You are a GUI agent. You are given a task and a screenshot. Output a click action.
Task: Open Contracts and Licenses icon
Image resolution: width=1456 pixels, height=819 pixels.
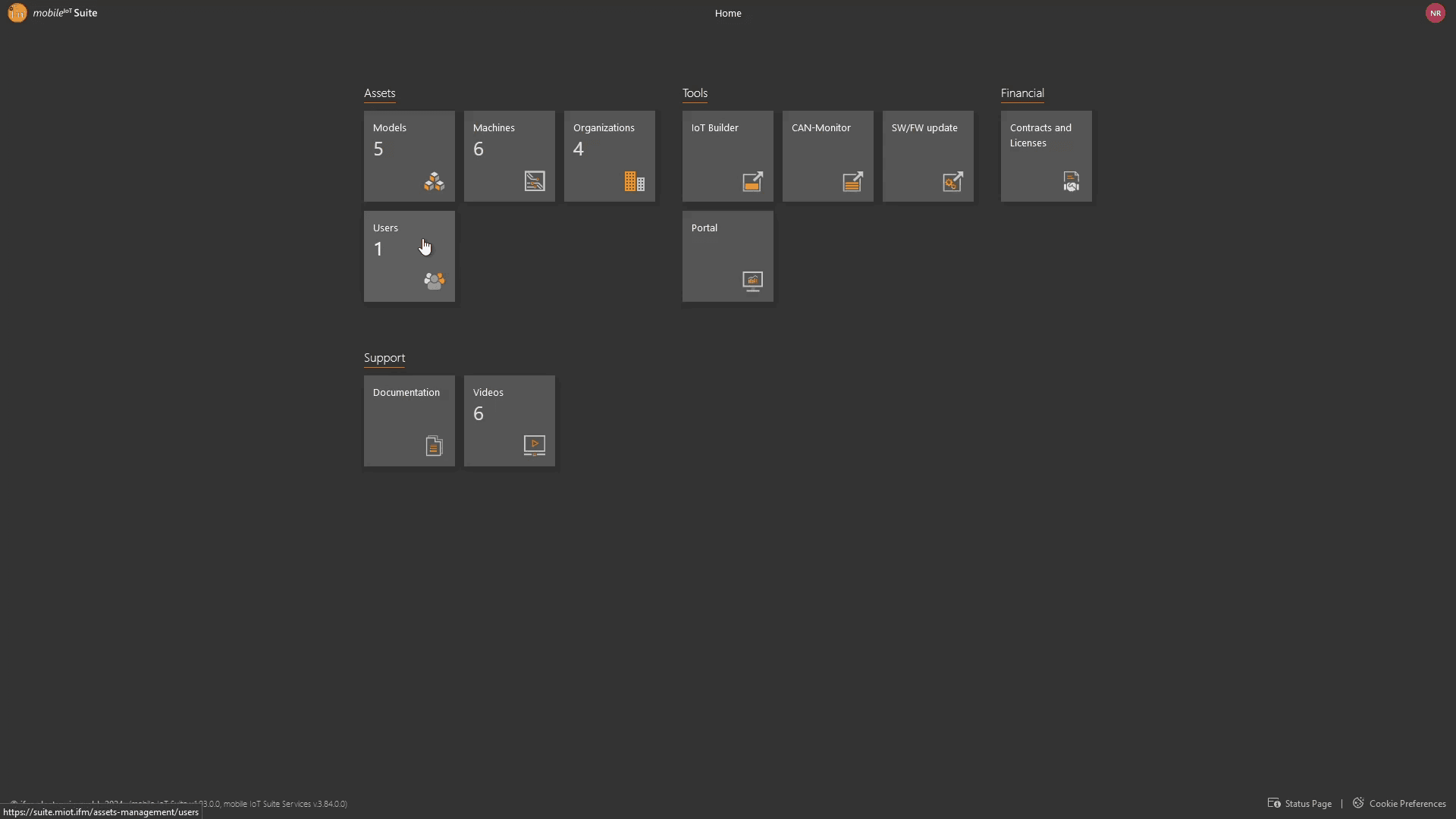click(1071, 181)
